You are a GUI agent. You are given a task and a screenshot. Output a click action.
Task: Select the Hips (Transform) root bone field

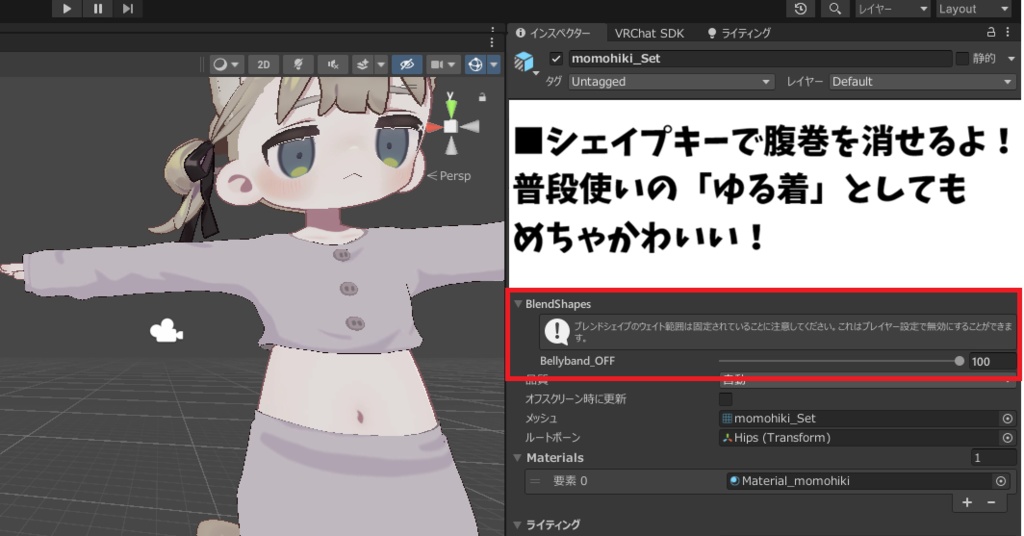[859, 437]
